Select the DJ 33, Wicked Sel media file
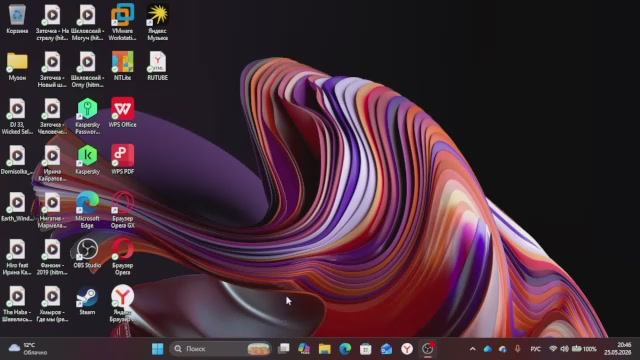Screen dimensions: 640x360 (17, 116)
